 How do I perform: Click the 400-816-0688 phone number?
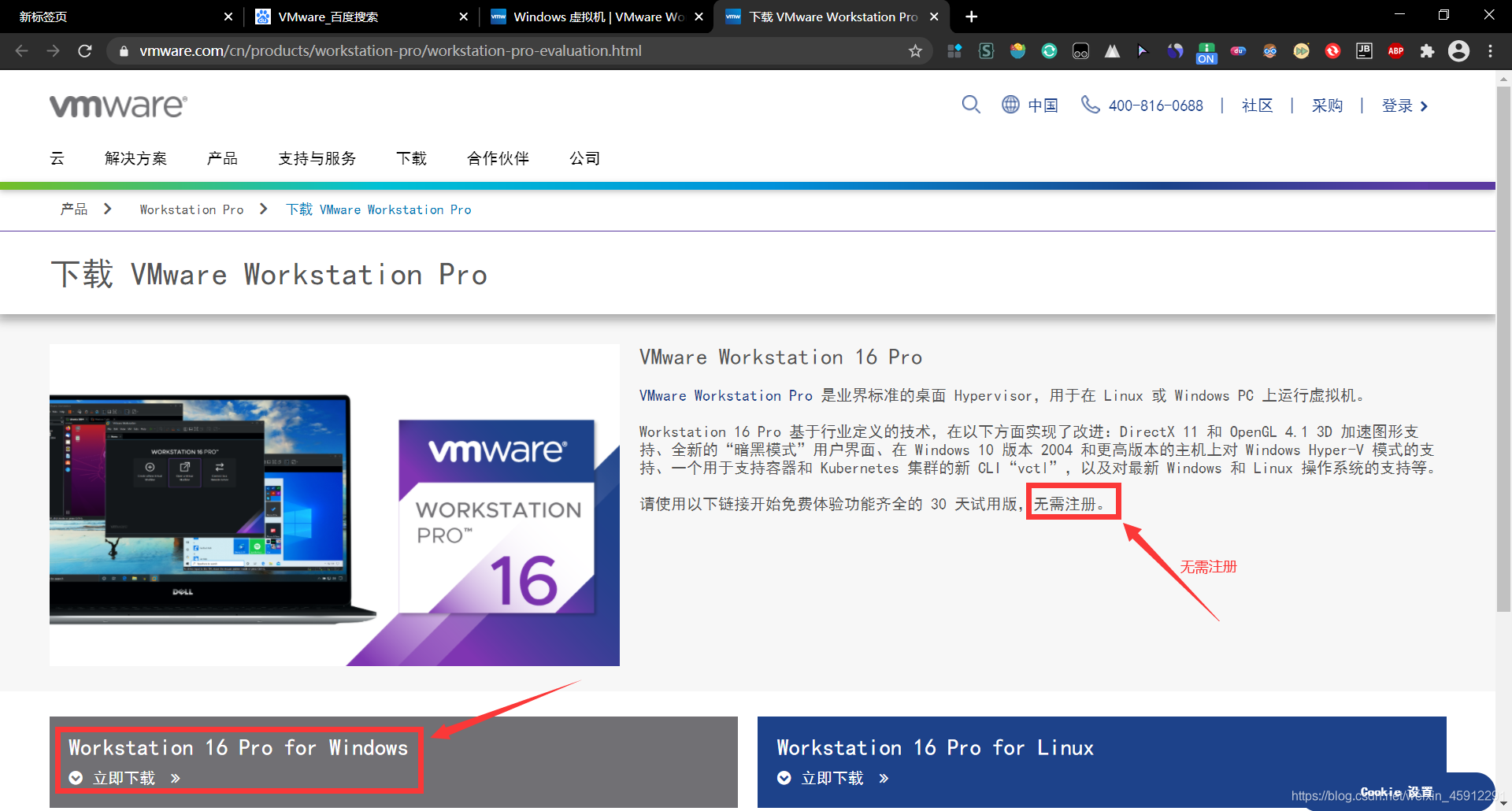[x=1155, y=106]
